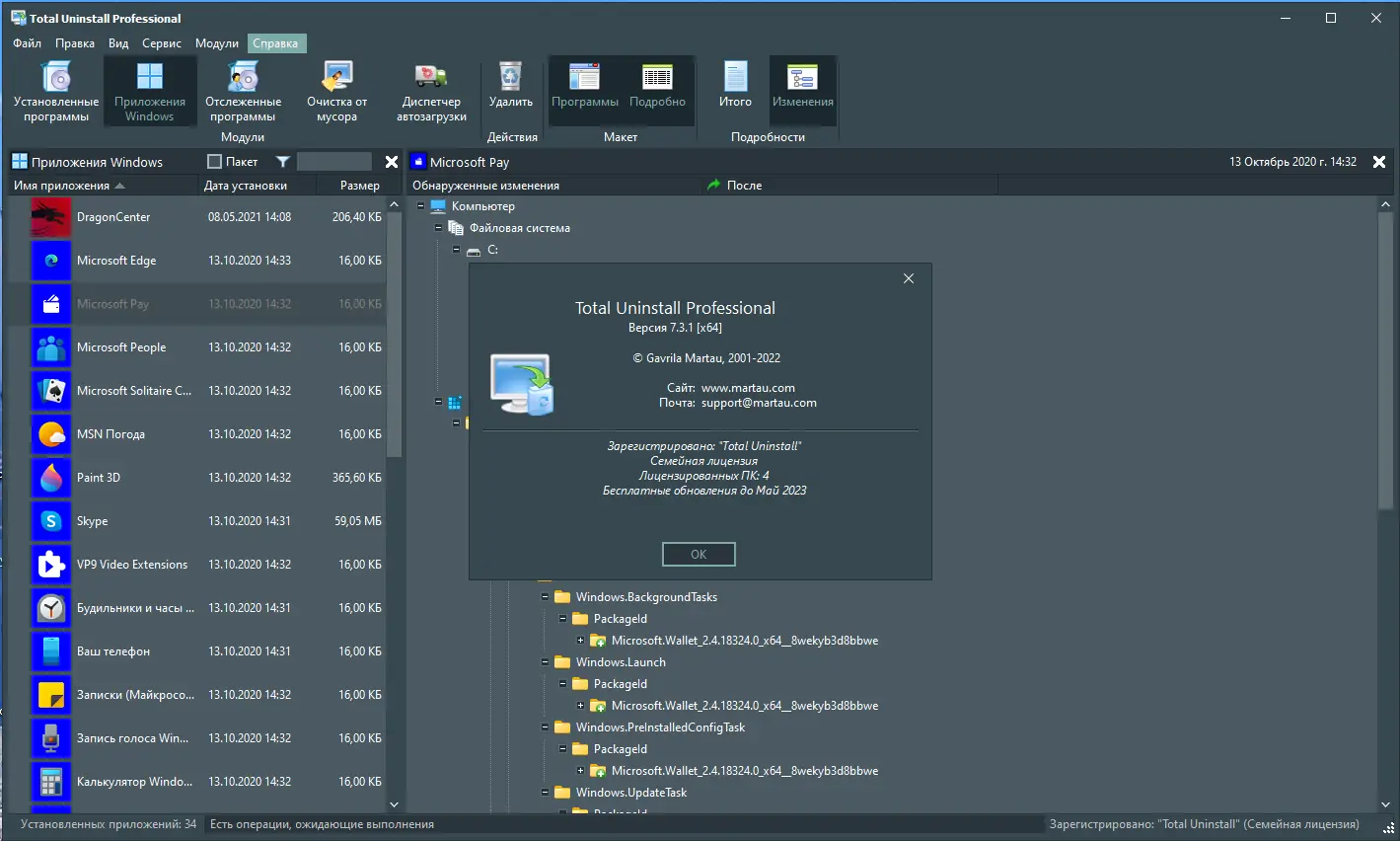Select the Программы layout view
This screenshot has width=1400, height=841.
(x=584, y=91)
